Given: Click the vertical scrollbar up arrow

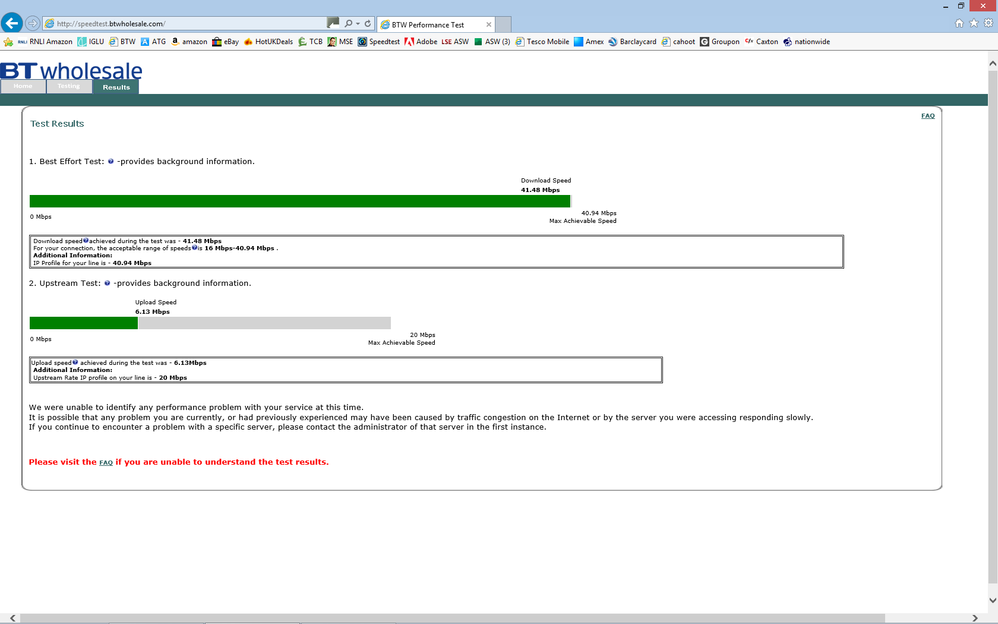Looking at the screenshot, I should pyautogui.click(x=992, y=64).
